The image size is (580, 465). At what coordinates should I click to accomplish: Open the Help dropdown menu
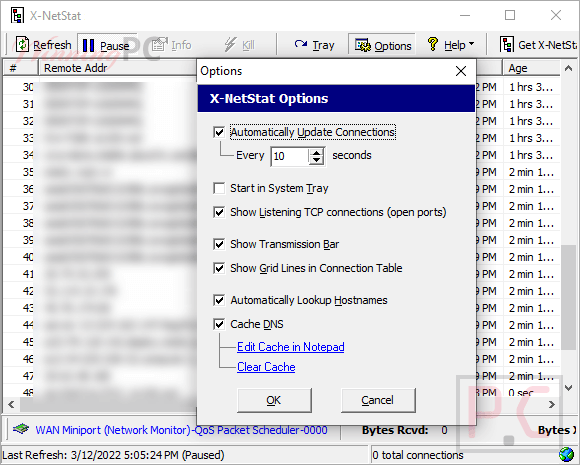[450, 45]
